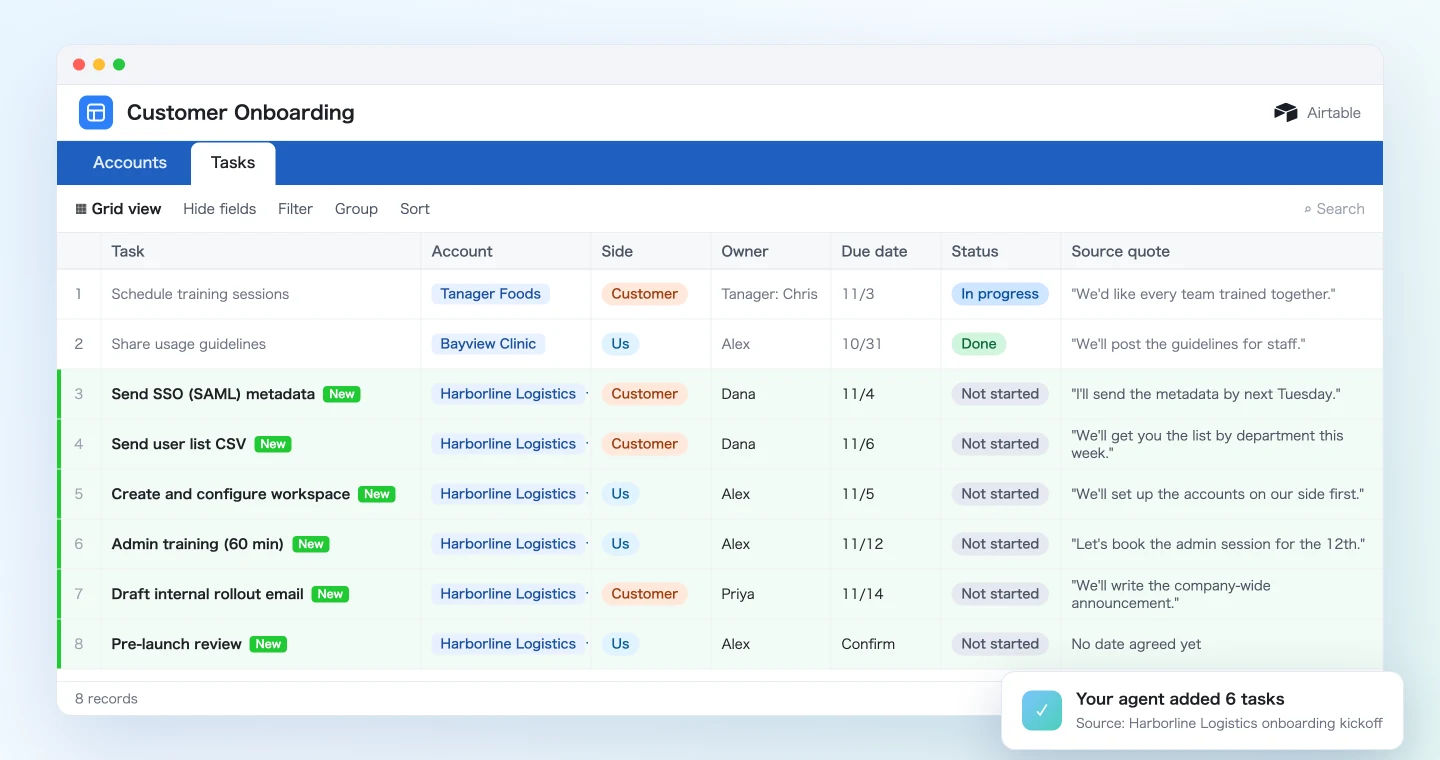Click the "Your agent added 6 tasks" notification
1440x760 pixels.
pos(1202,710)
